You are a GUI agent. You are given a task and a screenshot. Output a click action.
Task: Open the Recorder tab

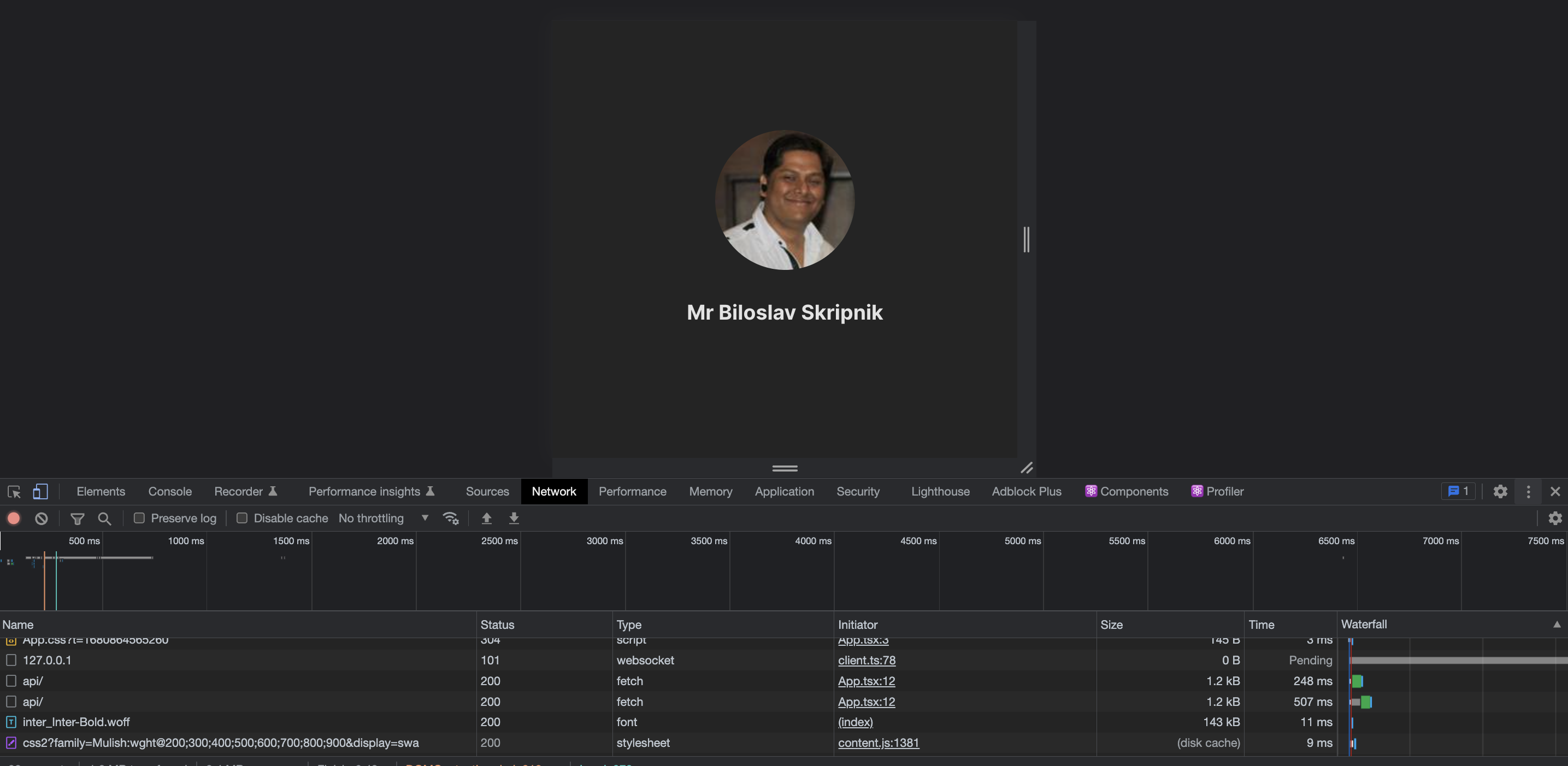(245, 491)
